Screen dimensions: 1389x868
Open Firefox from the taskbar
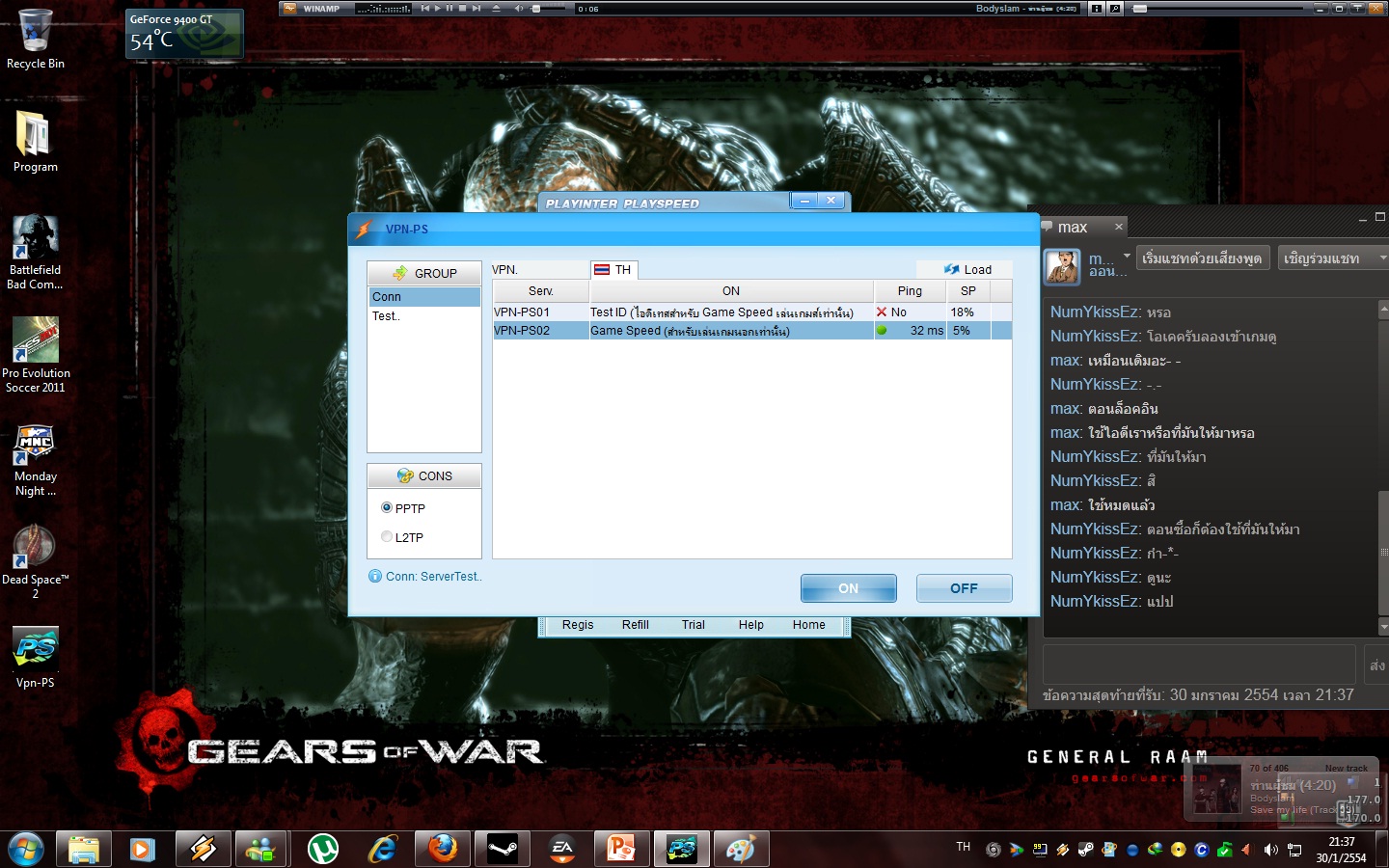[x=442, y=849]
